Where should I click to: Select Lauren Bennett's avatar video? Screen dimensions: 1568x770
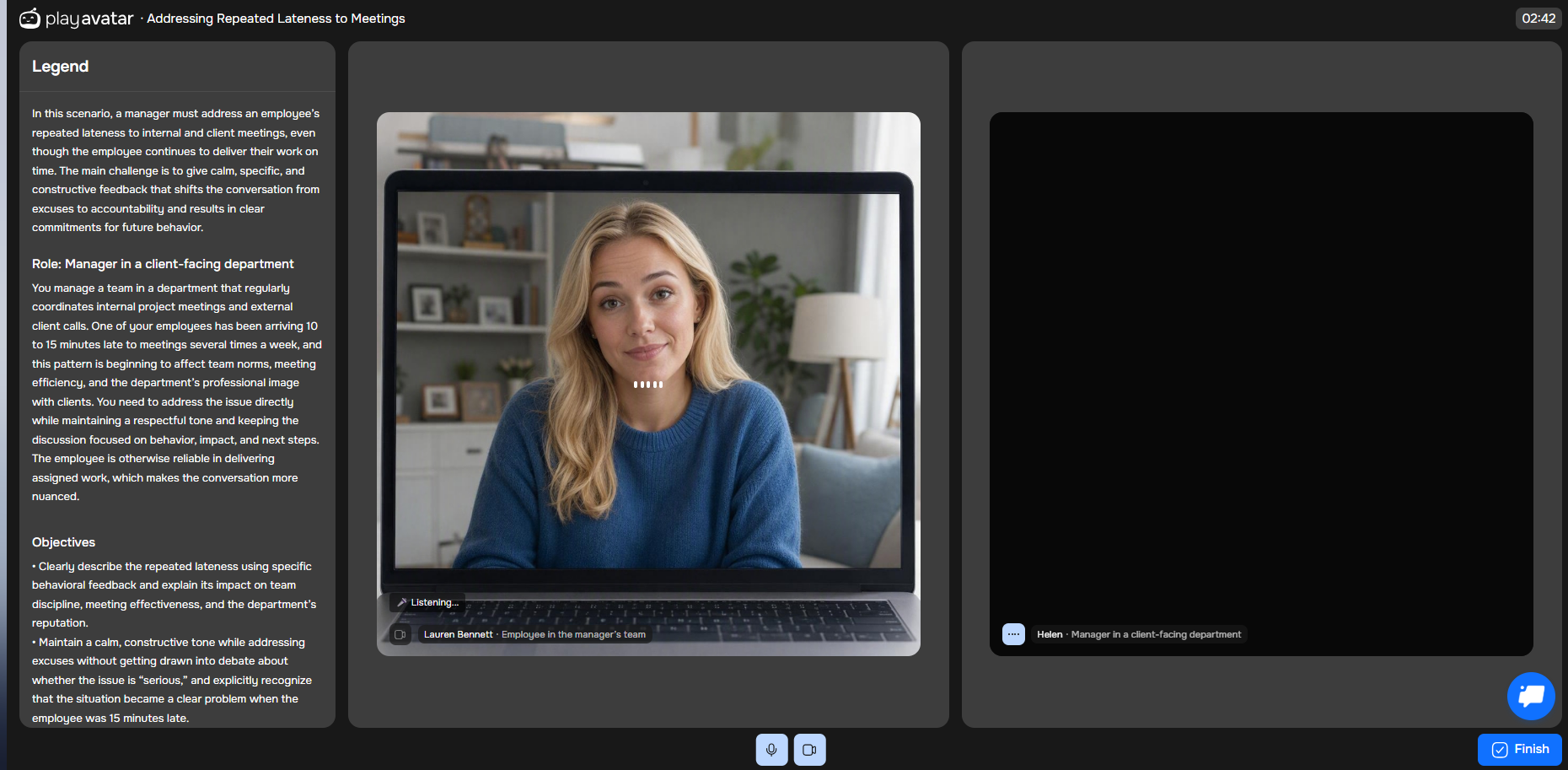click(648, 384)
